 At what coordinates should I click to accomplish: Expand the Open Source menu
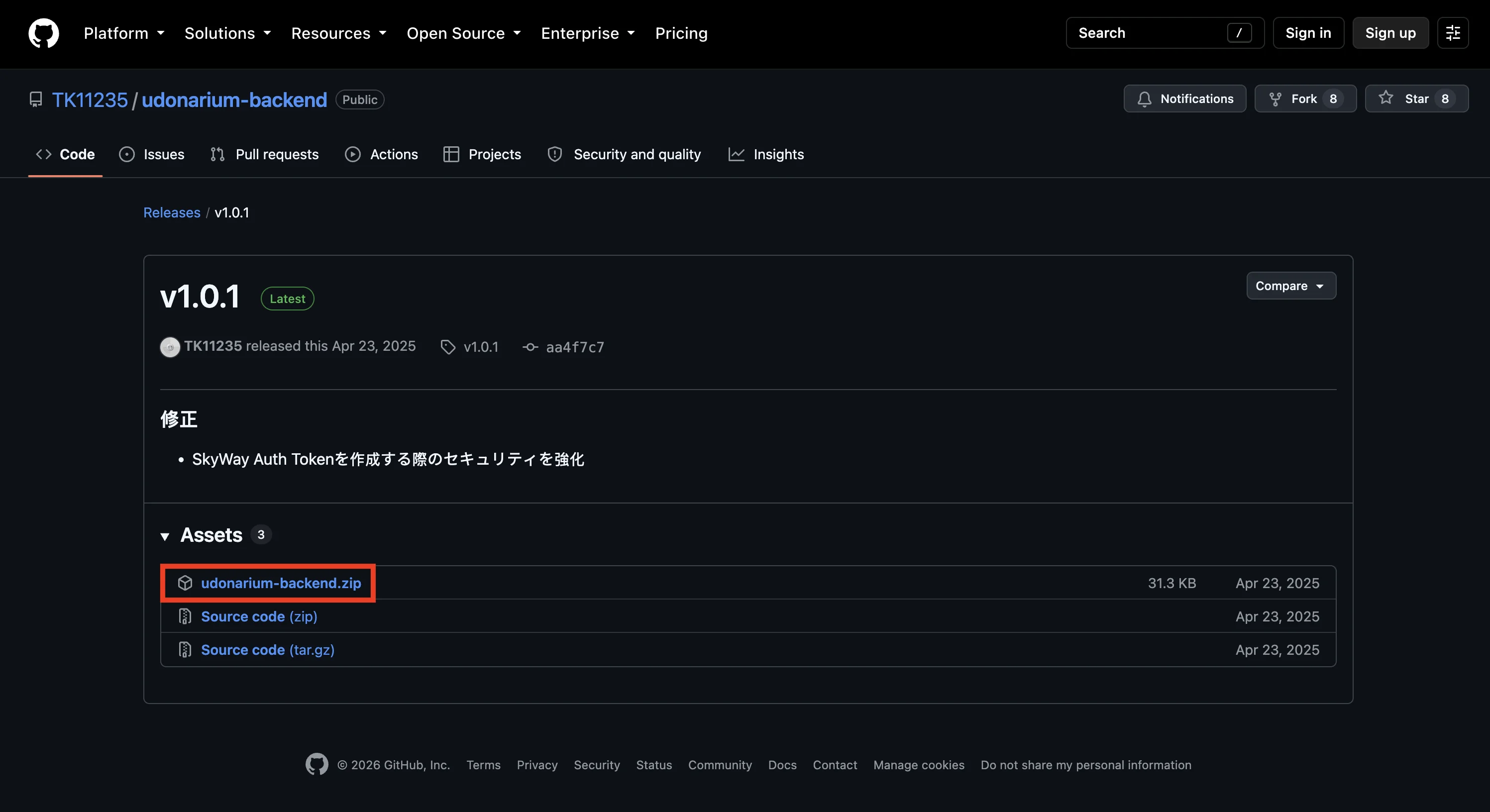463,33
